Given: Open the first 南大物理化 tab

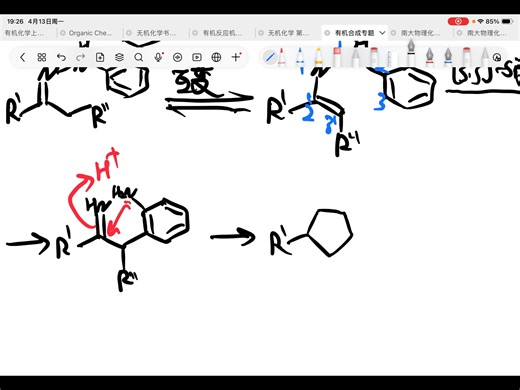Looking at the screenshot, I should pos(421,33).
